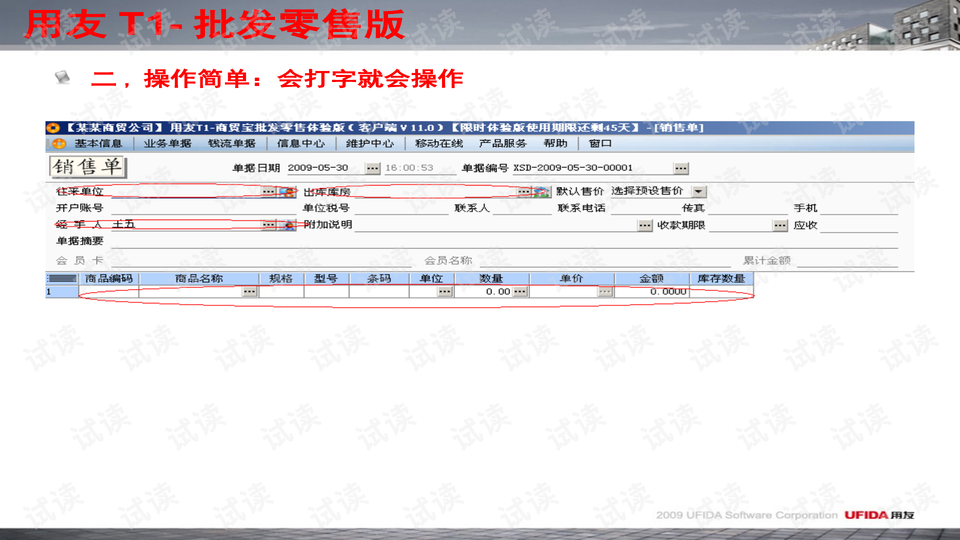Click the 出库库房 lookup ellipsis button
Viewport: 960px width, 540px height.
coord(523,192)
